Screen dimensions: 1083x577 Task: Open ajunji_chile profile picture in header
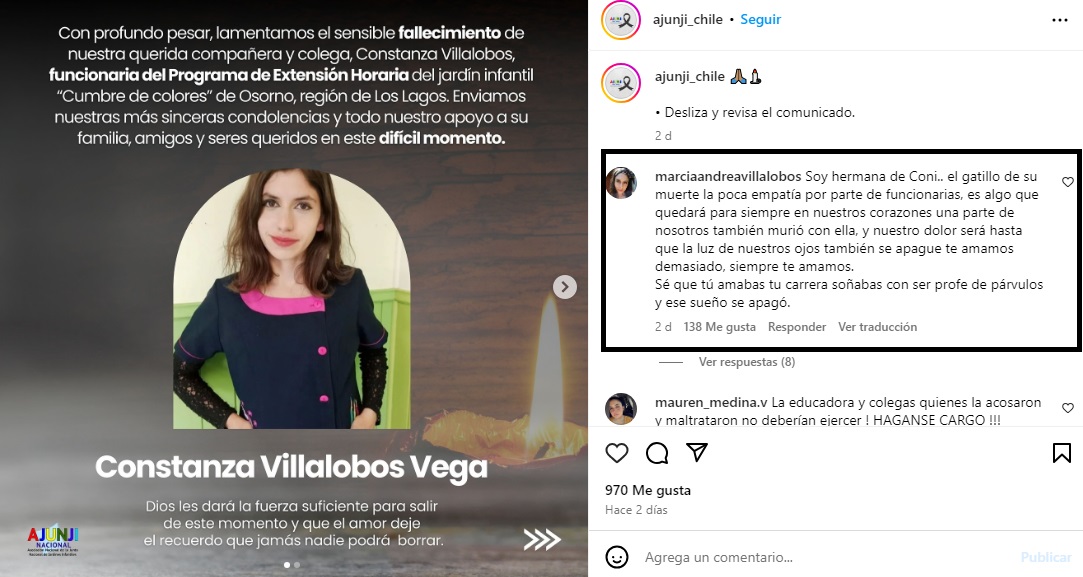(x=621, y=20)
